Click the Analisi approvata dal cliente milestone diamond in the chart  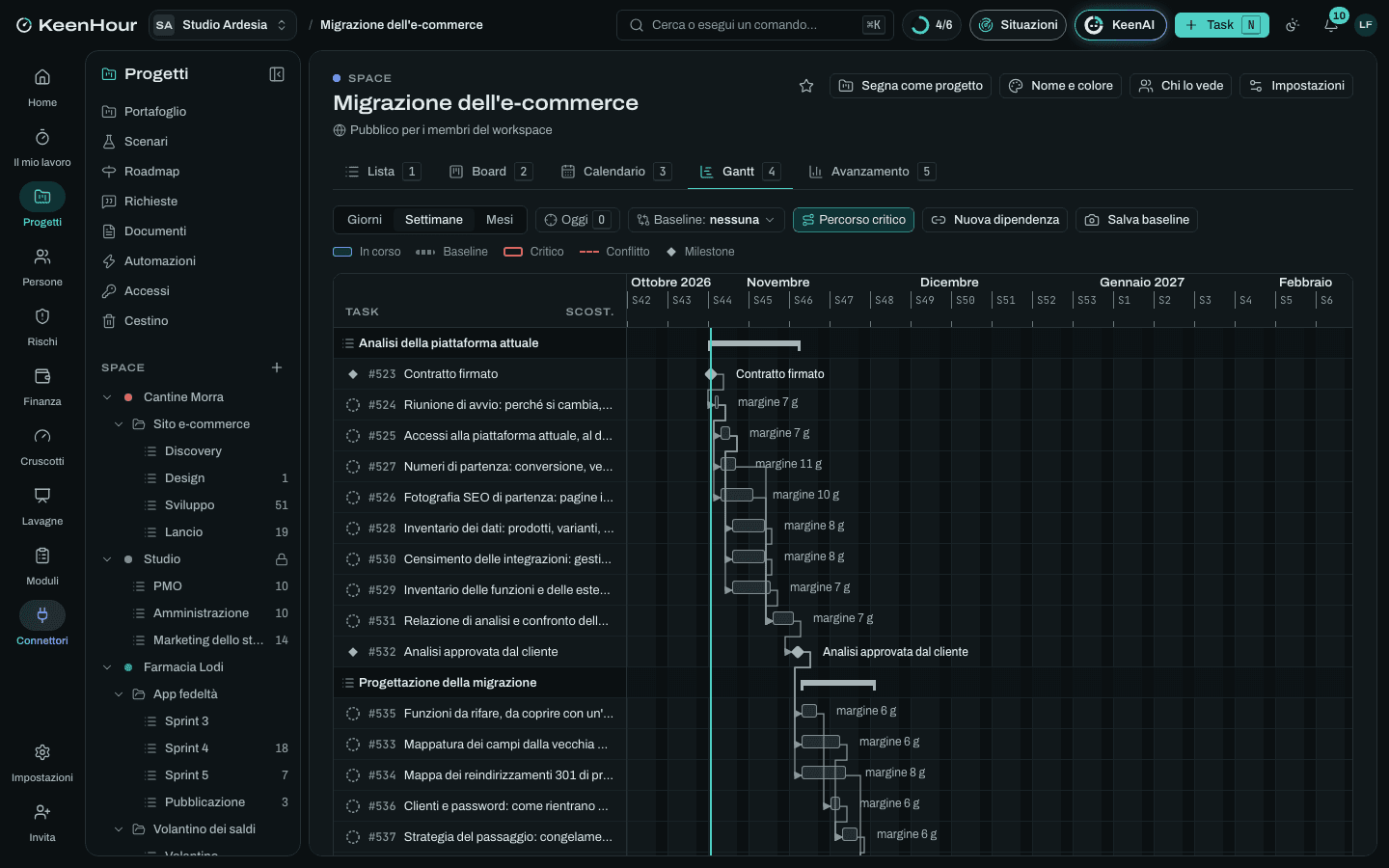[798, 652]
